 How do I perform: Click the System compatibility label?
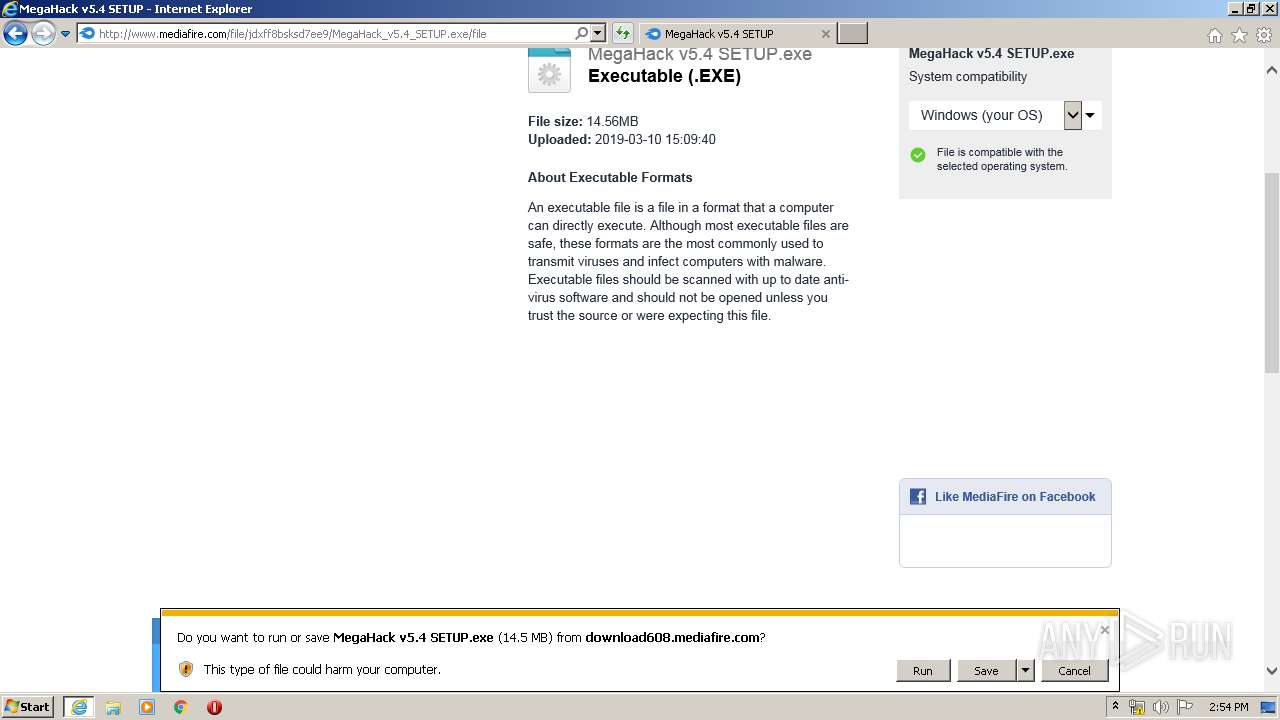[968, 77]
